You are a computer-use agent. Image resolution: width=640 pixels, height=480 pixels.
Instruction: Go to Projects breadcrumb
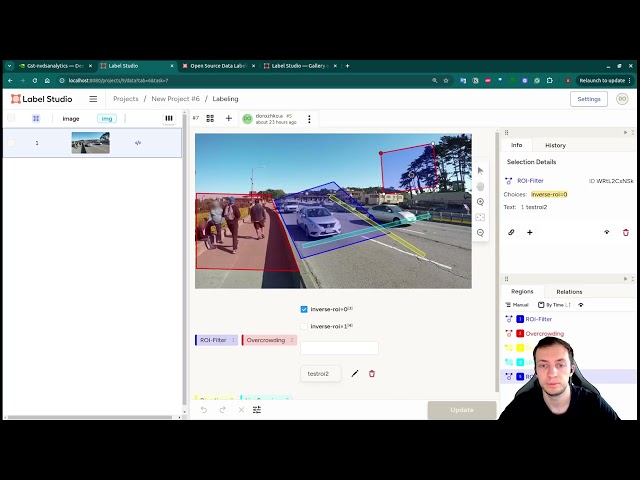click(126, 99)
